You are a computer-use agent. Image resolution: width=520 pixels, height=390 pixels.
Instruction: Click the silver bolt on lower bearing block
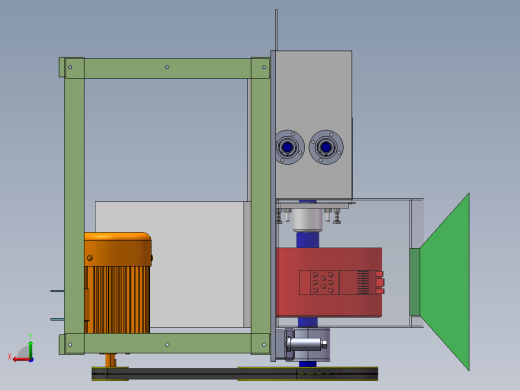click(x=306, y=344)
